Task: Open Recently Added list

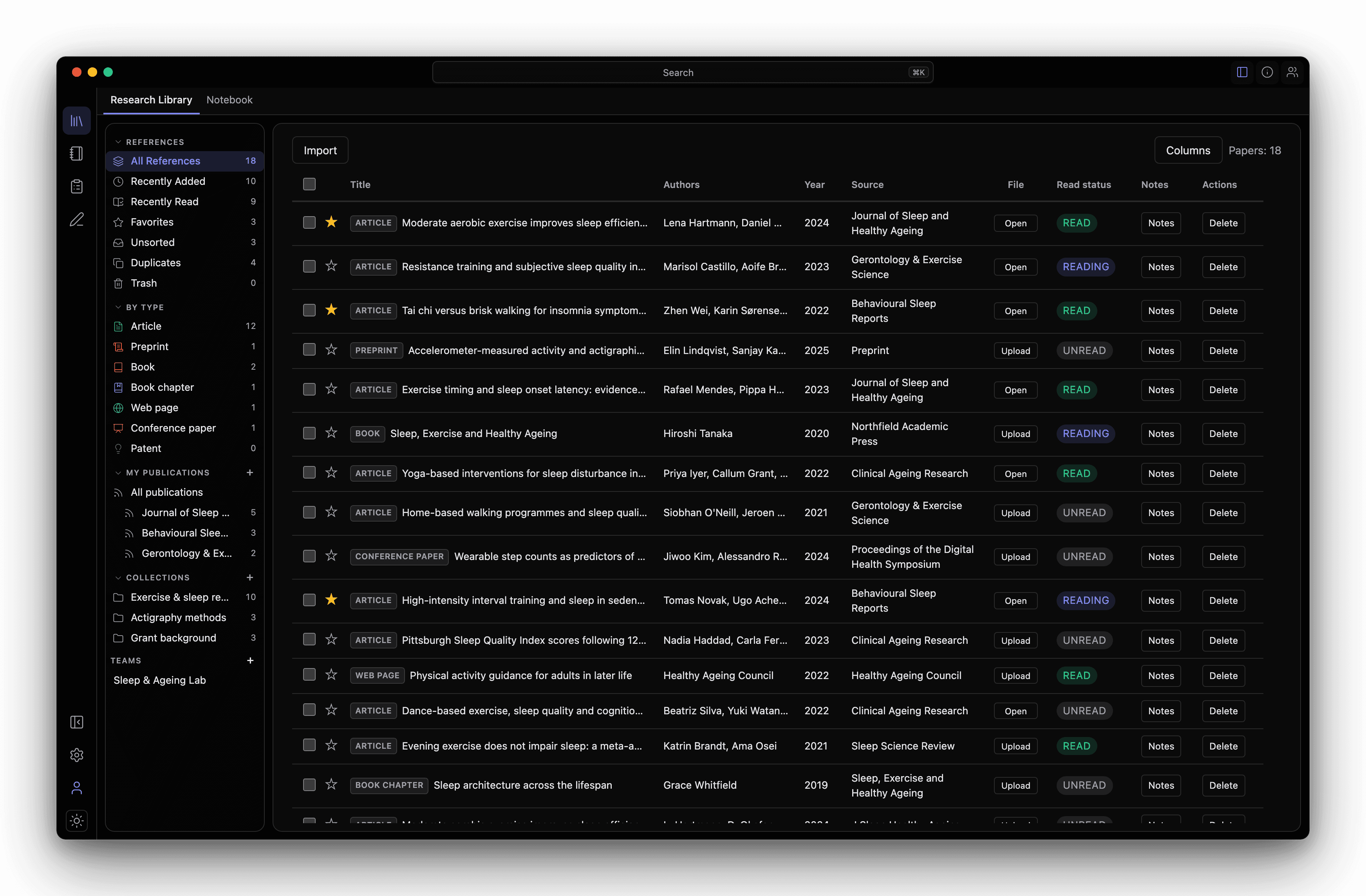Action: click(x=185, y=181)
